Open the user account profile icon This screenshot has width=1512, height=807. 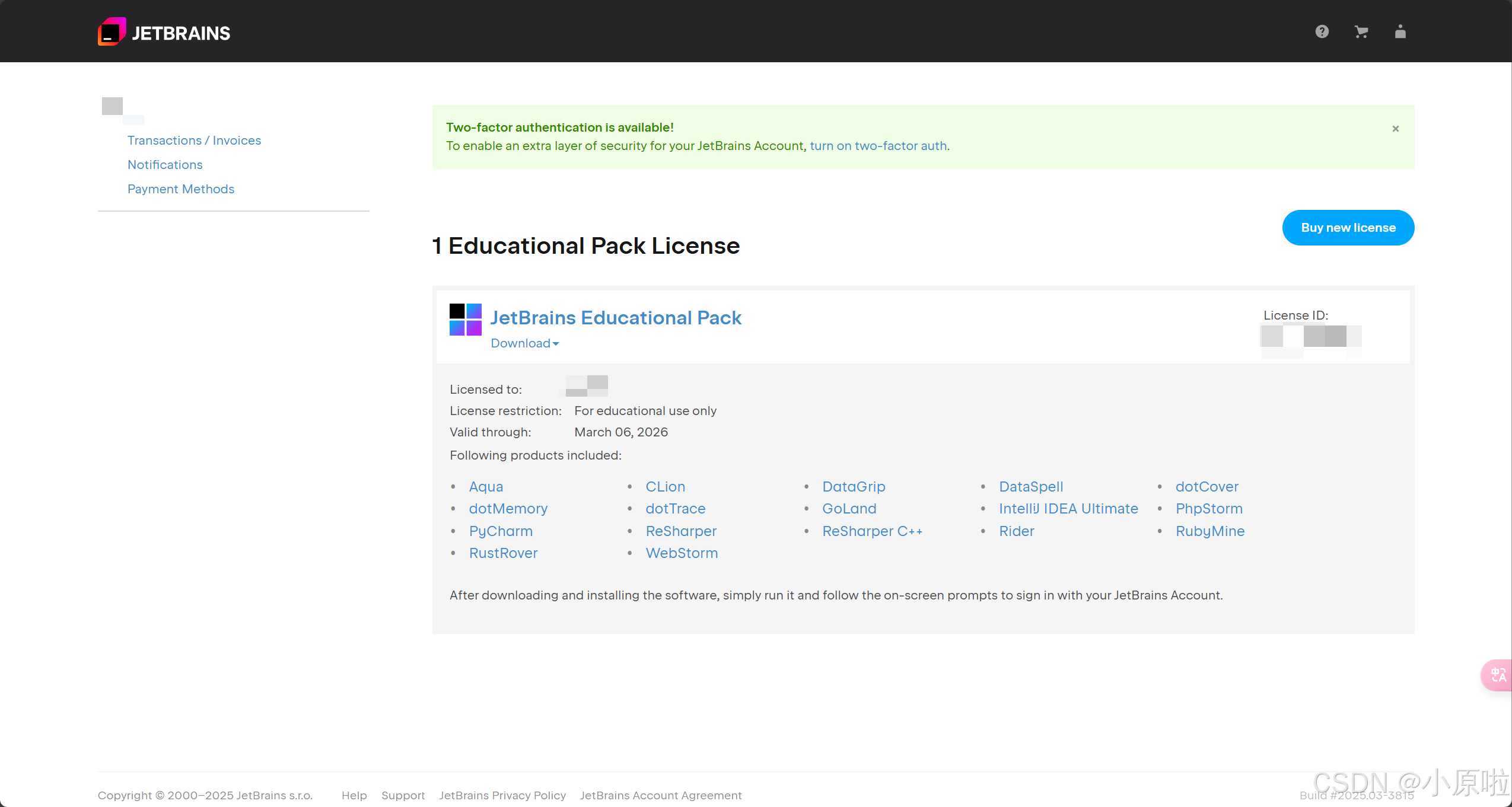coord(1400,32)
